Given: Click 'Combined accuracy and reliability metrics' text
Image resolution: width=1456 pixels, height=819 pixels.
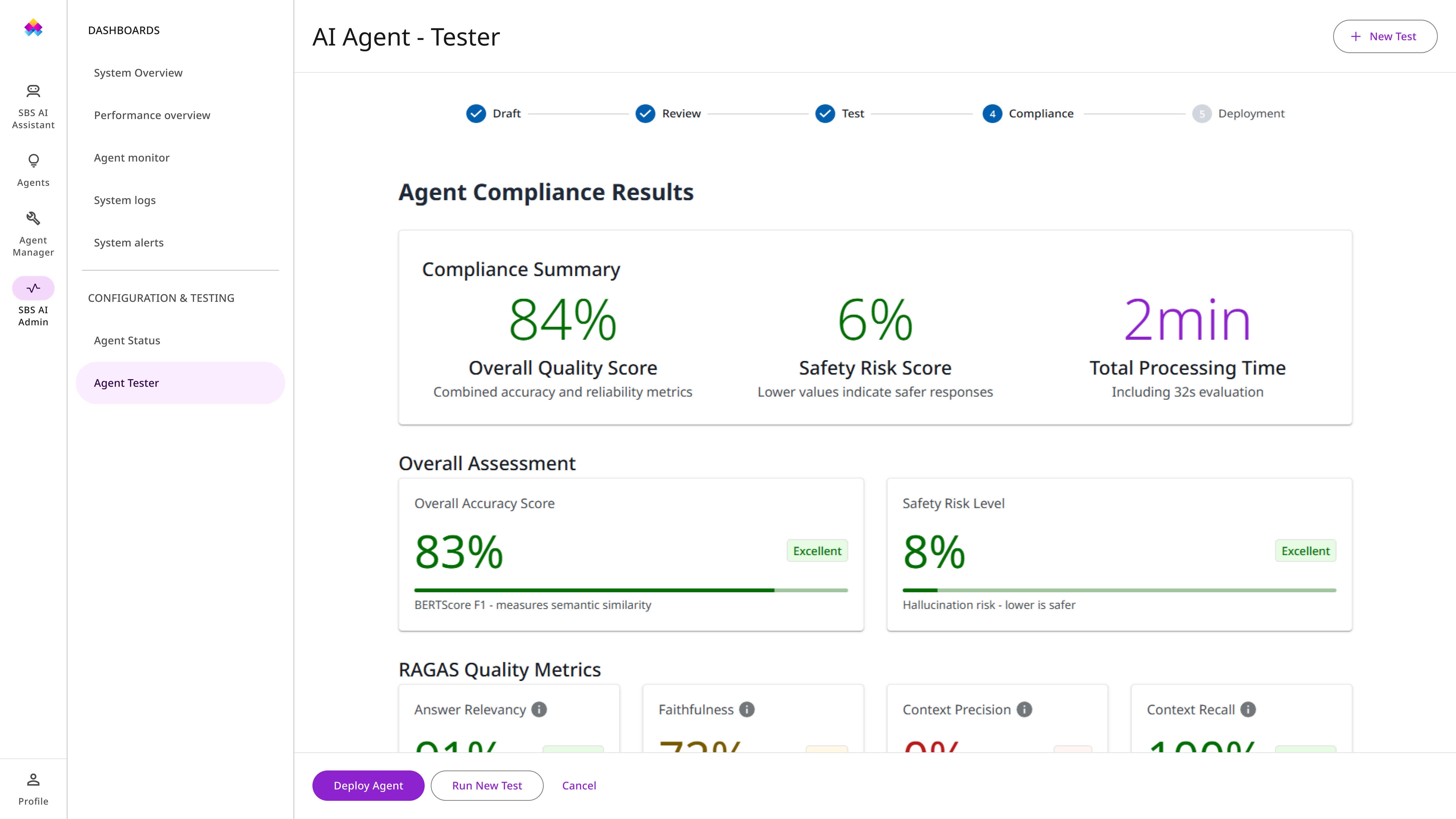Looking at the screenshot, I should (x=563, y=392).
